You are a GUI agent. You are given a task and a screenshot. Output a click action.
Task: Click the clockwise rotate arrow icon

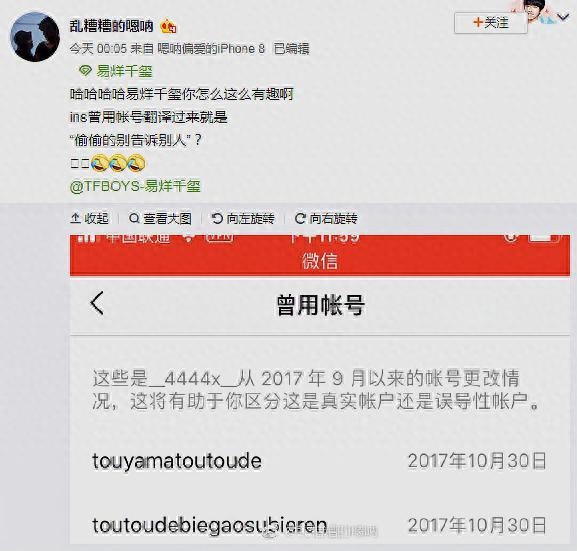coord(300,219)
